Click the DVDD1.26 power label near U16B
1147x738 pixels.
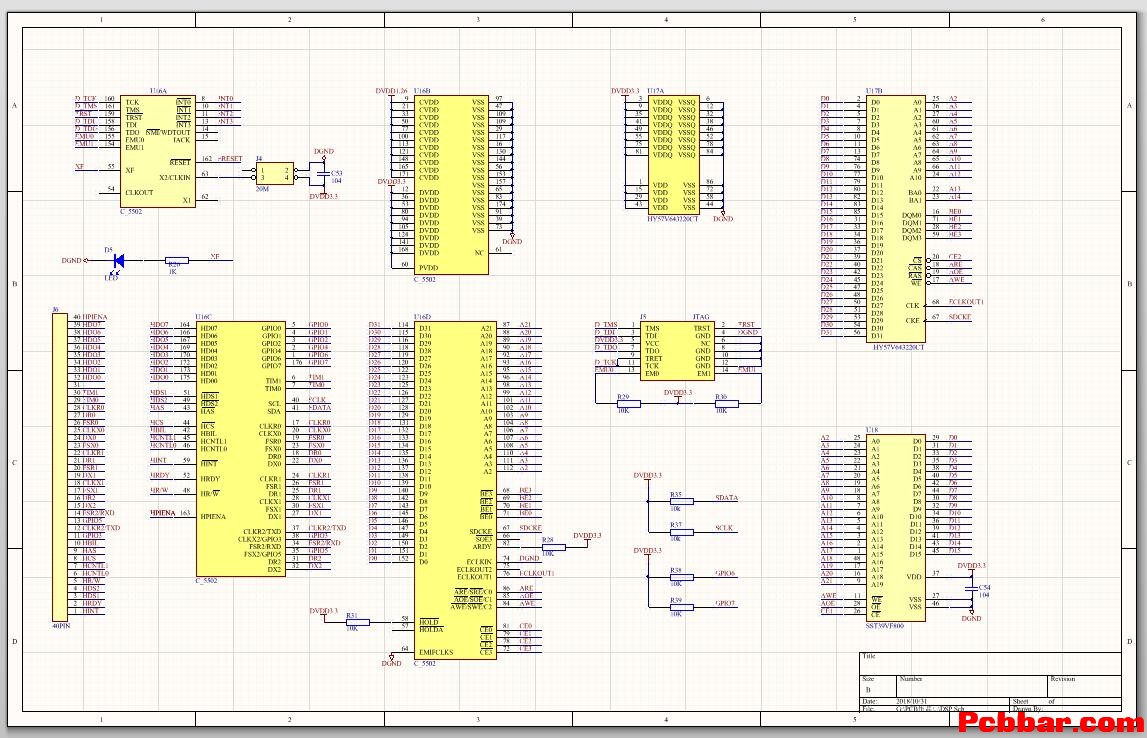point(391,91)
